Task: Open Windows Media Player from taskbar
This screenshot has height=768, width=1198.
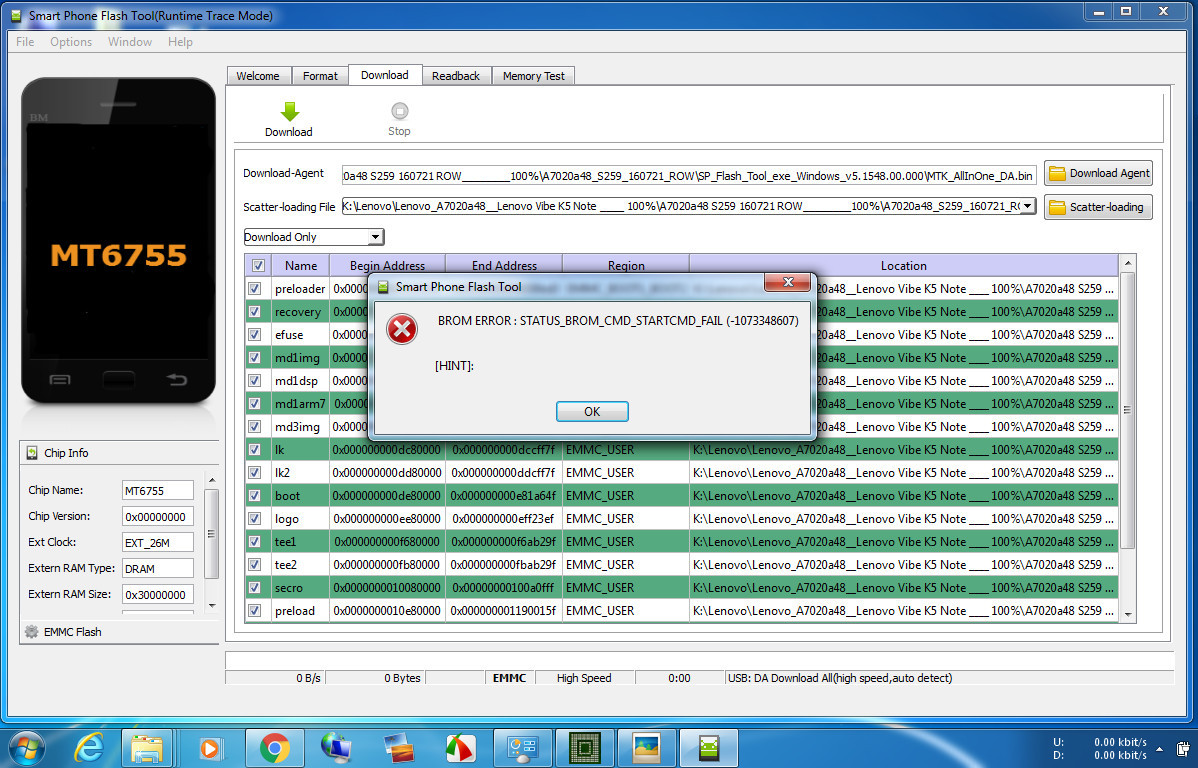Action: (x=210, y=747)
